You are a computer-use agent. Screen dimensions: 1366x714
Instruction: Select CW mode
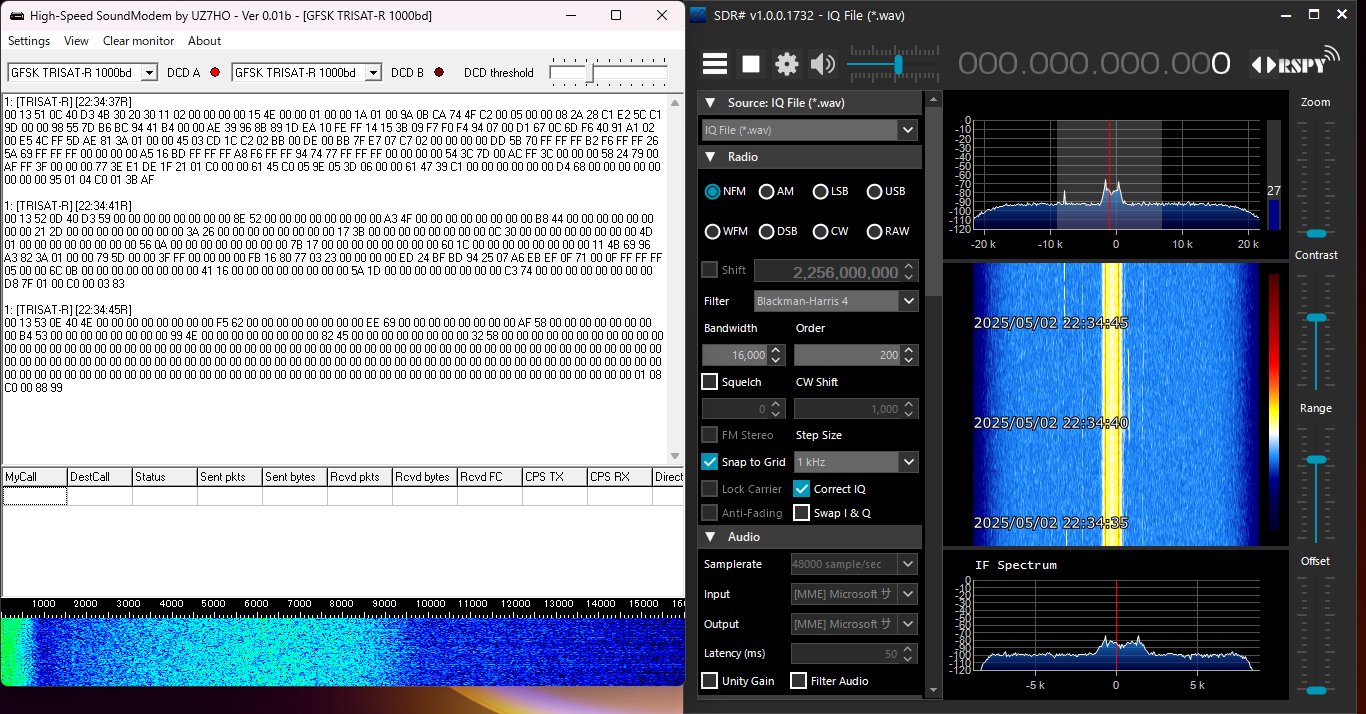820,231
